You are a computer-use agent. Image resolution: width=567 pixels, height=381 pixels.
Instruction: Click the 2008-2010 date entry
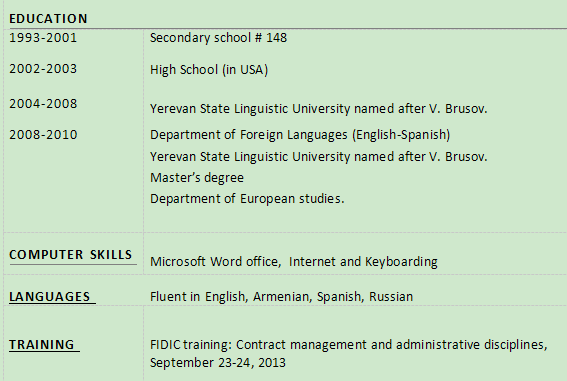tap(43, 135)
